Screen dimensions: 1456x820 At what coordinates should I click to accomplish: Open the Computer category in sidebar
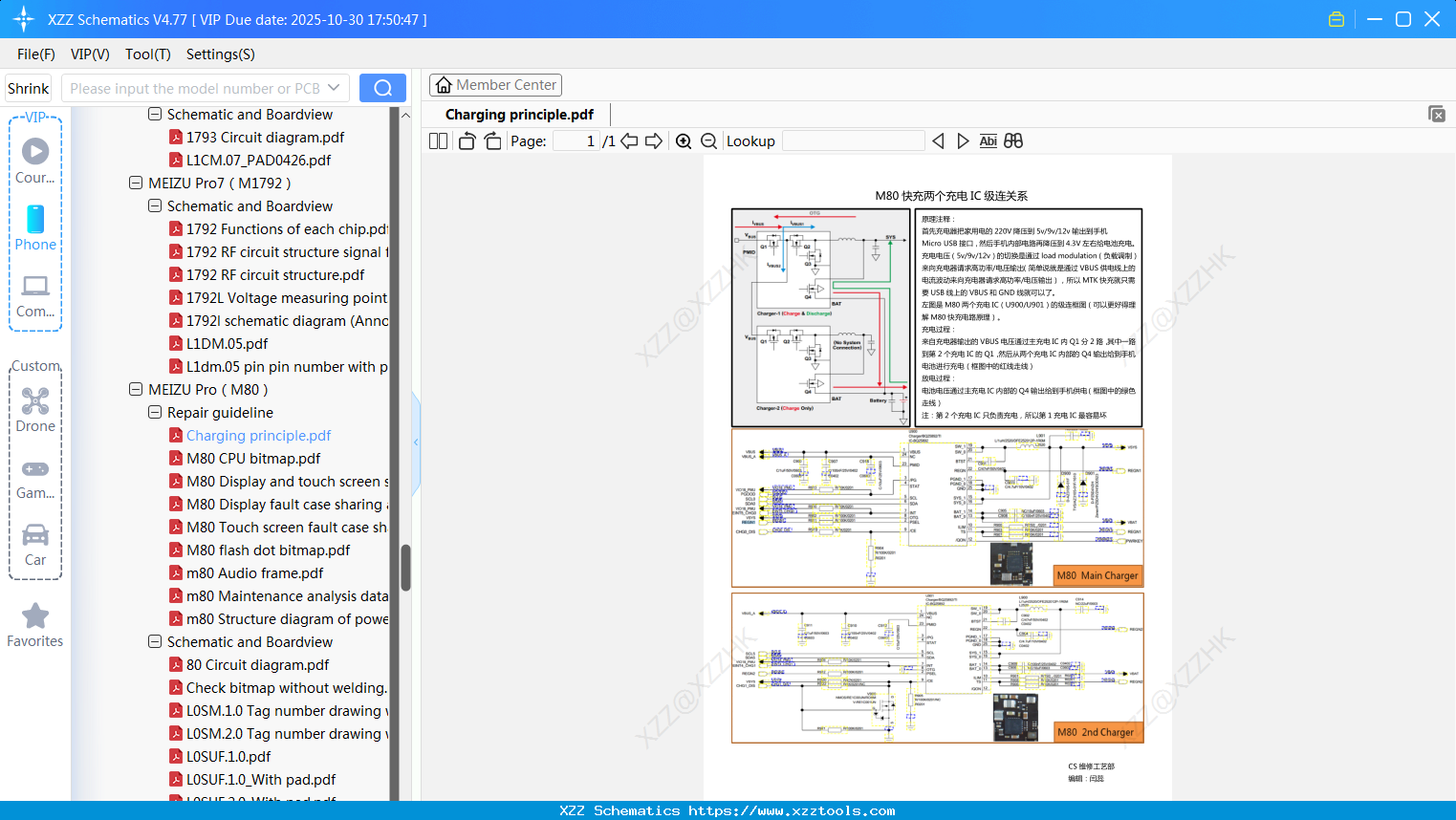(35, 295)
